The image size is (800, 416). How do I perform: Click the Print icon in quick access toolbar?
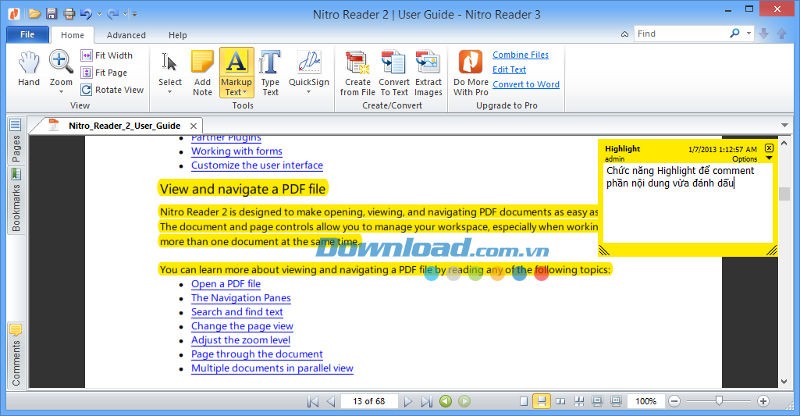click(69, 14)
